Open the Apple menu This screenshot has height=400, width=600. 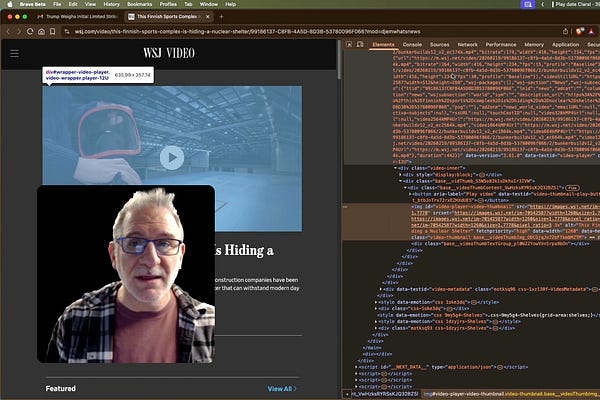(x=10, y=4)
